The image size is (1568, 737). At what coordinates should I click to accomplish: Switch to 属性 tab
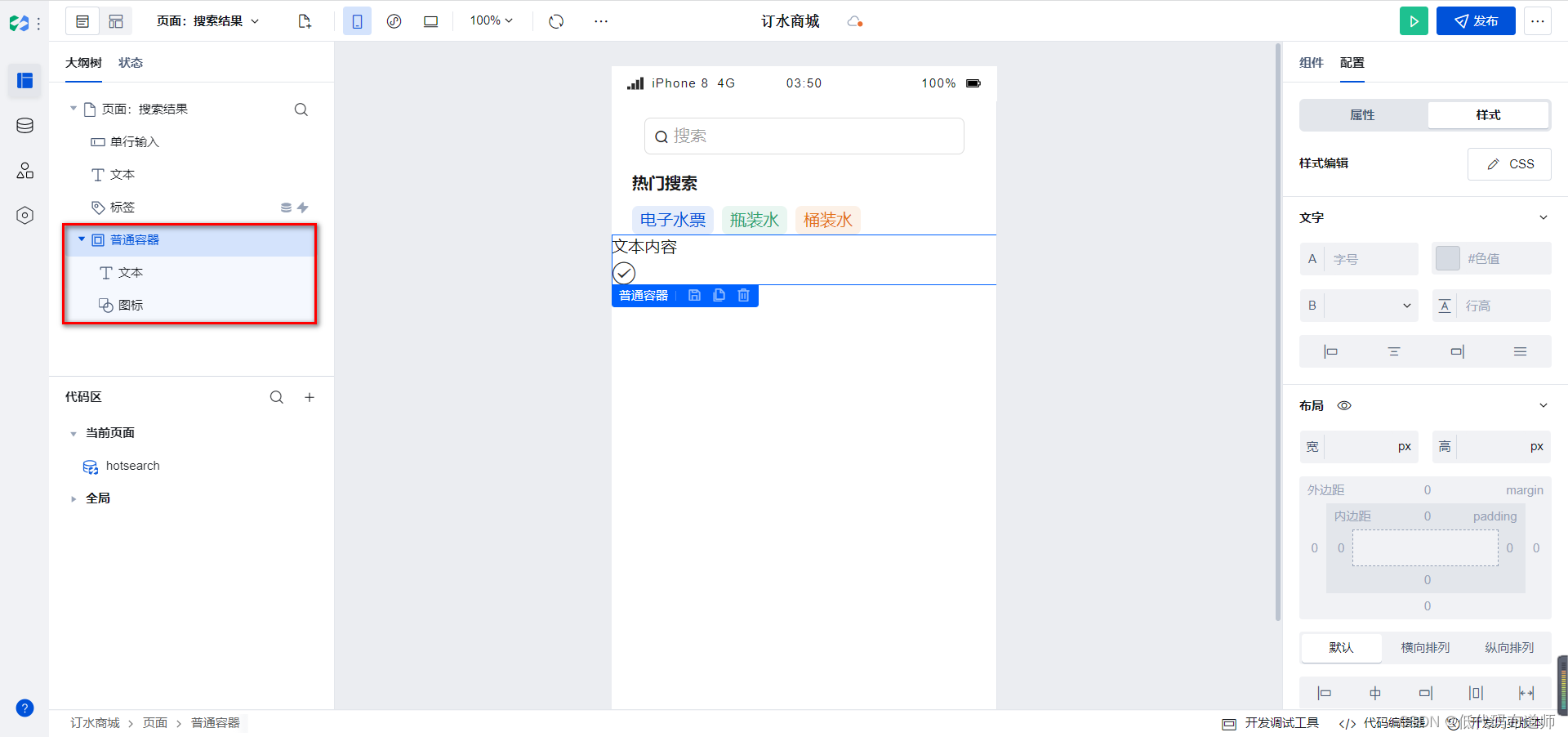point(1362,115)
